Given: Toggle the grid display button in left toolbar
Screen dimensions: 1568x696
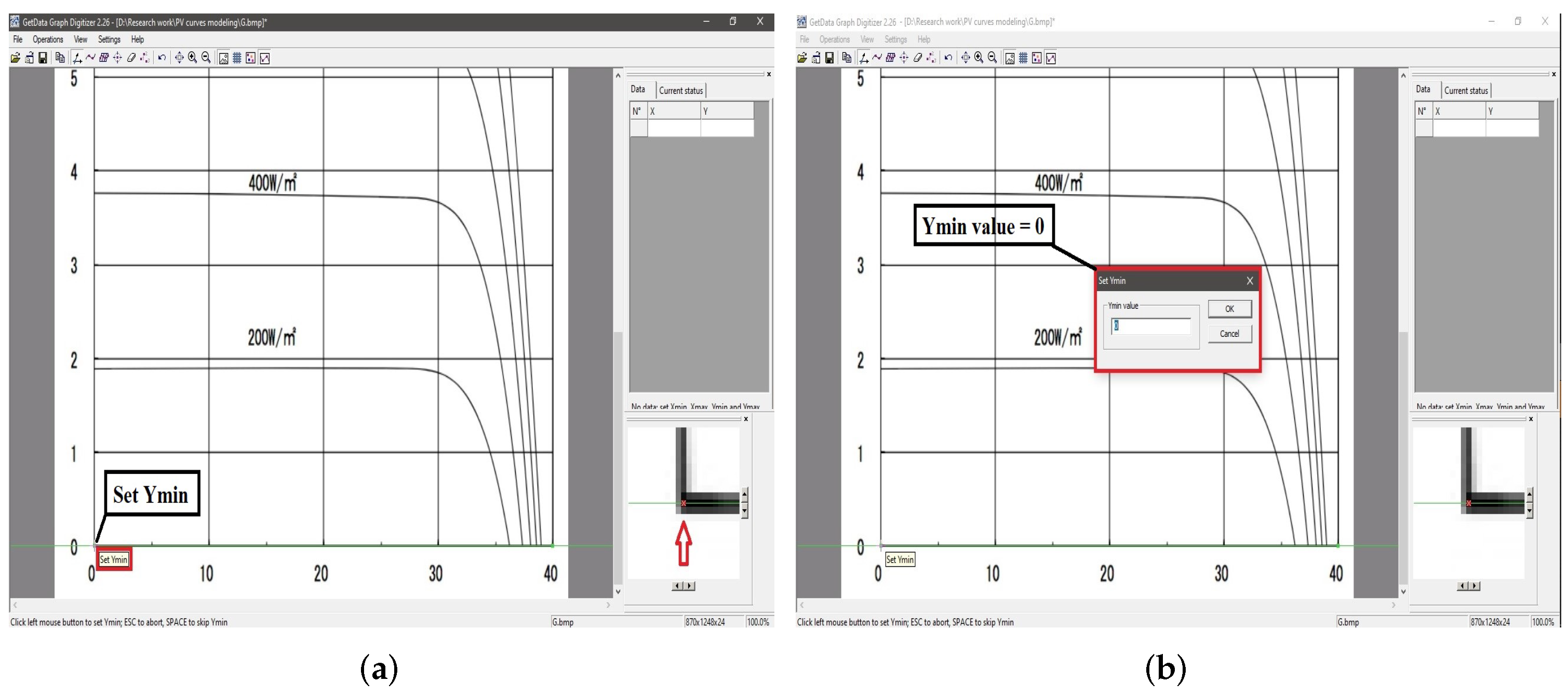Looking at the screenshot, I should (x=237, y=58).
